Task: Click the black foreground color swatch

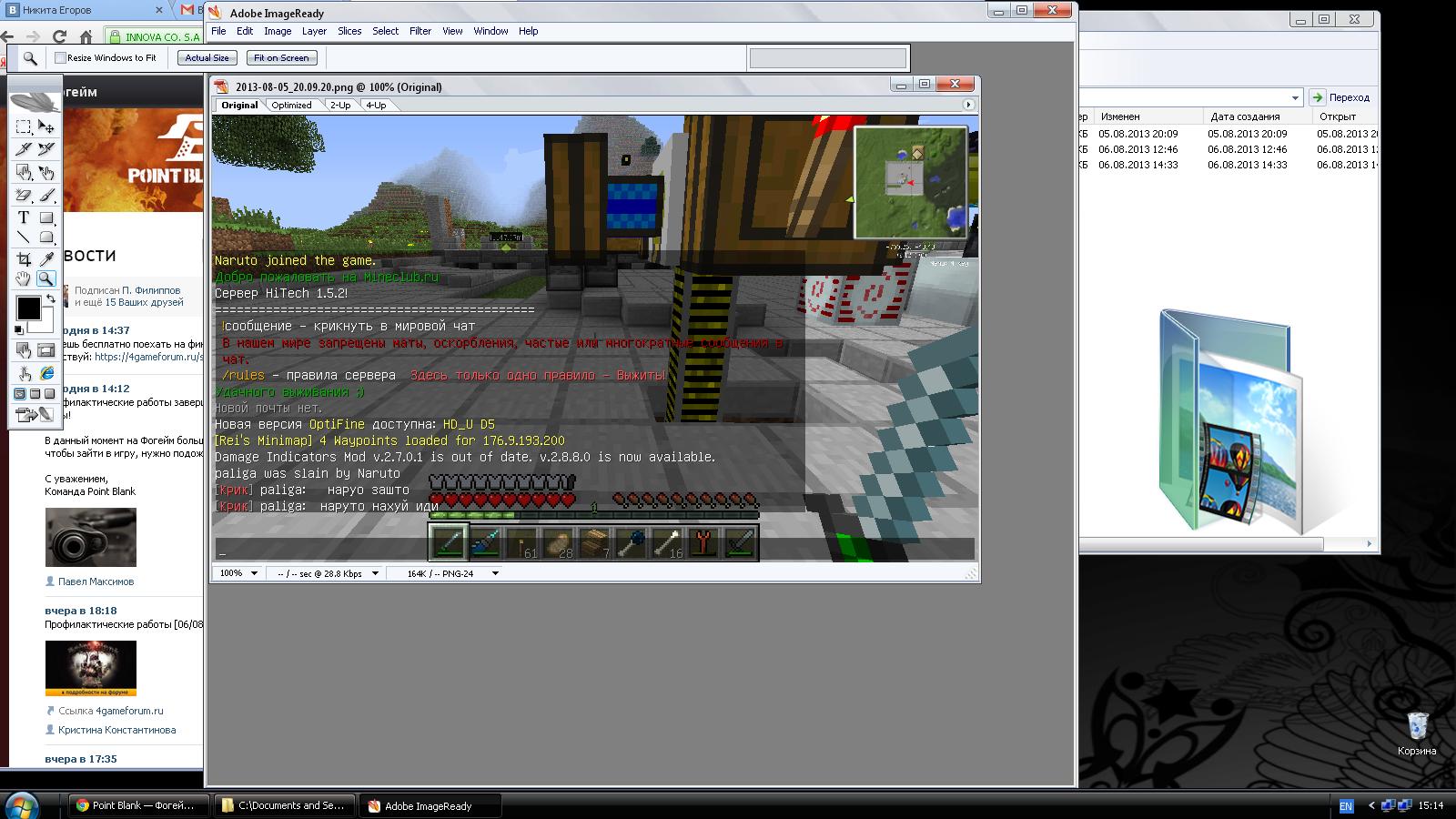Action: [27, 308]
